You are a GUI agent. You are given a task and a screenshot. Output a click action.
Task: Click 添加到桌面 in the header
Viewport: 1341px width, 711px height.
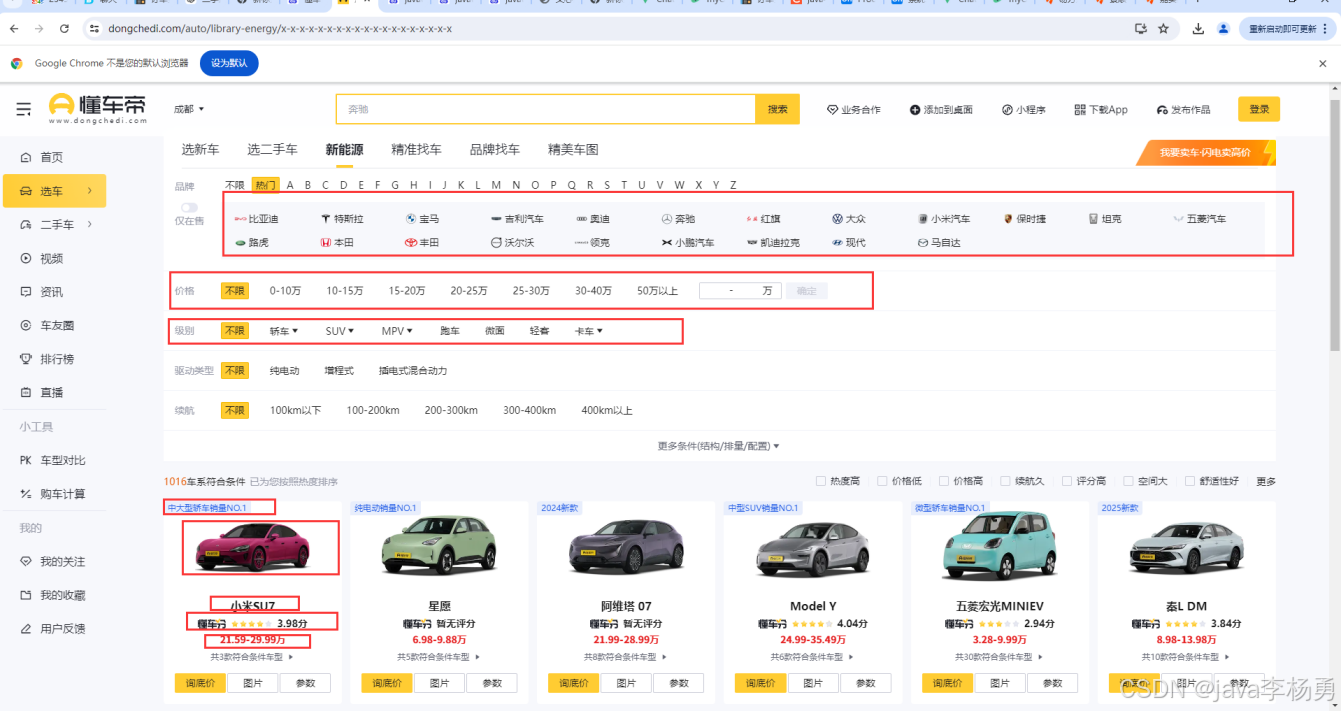pyautogui.click(x=941, y=110)
